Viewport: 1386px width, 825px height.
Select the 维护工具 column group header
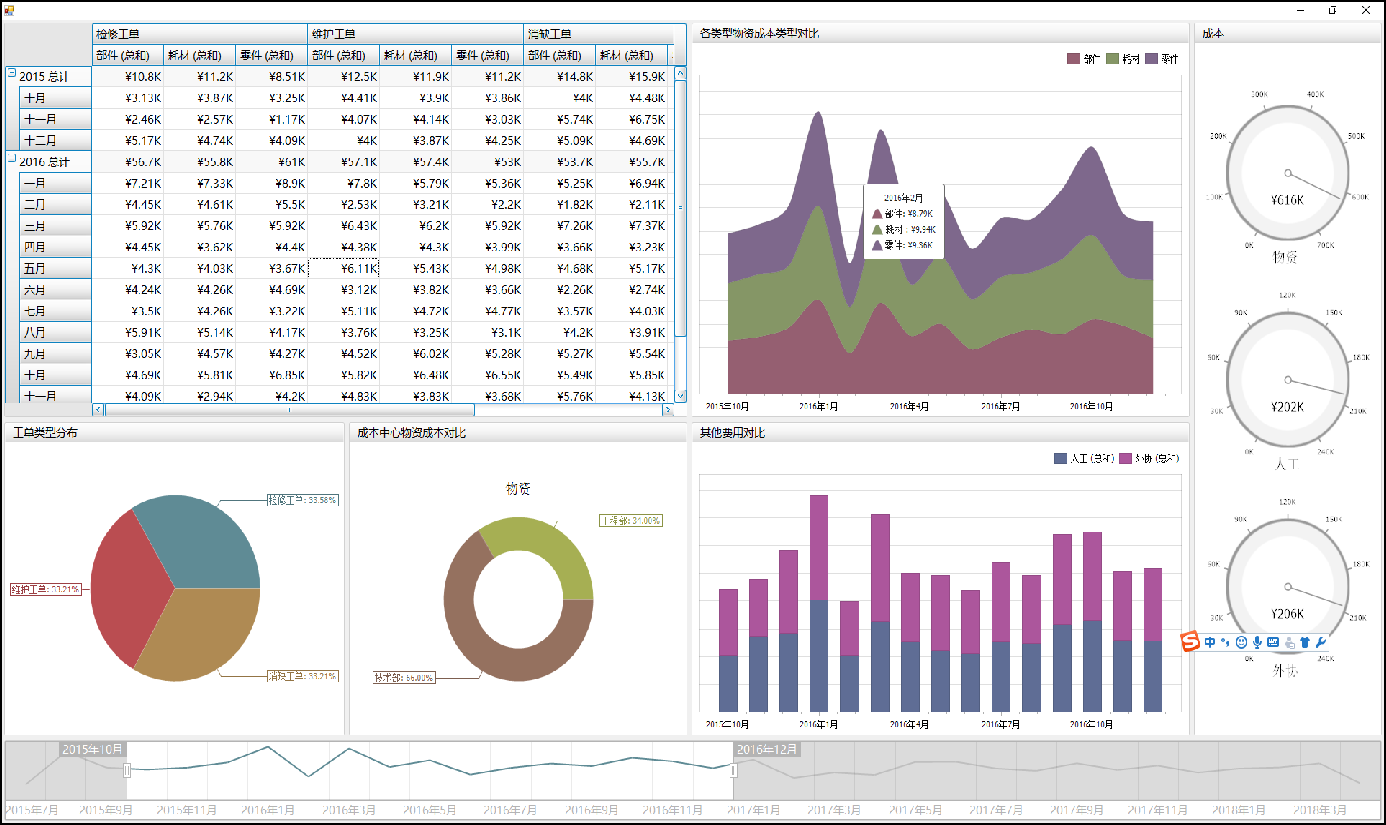tap(415, 34)
